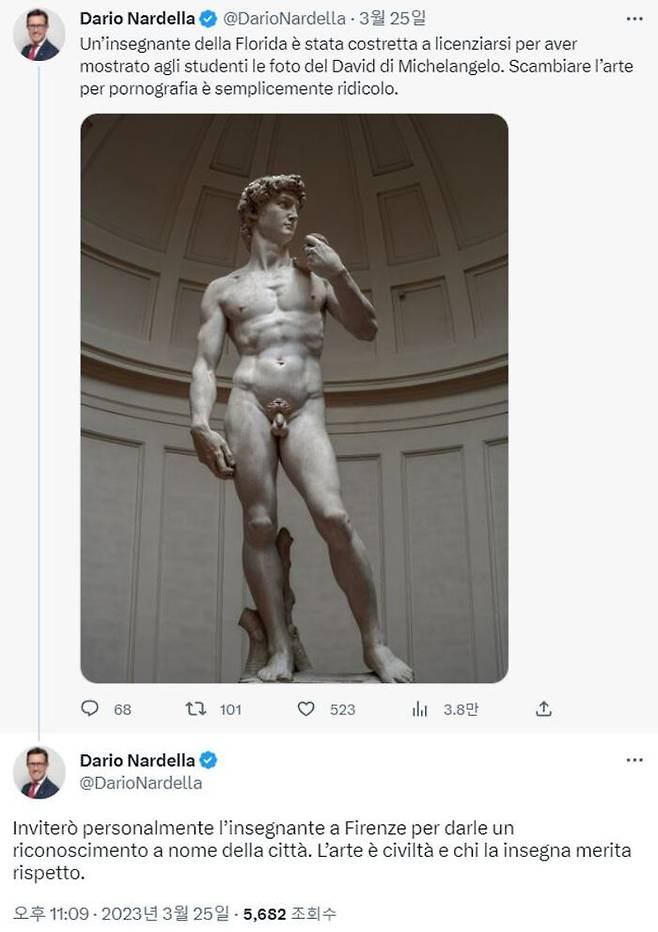Click the share upload icon
The image size is (658, 932).
(544, 709)
